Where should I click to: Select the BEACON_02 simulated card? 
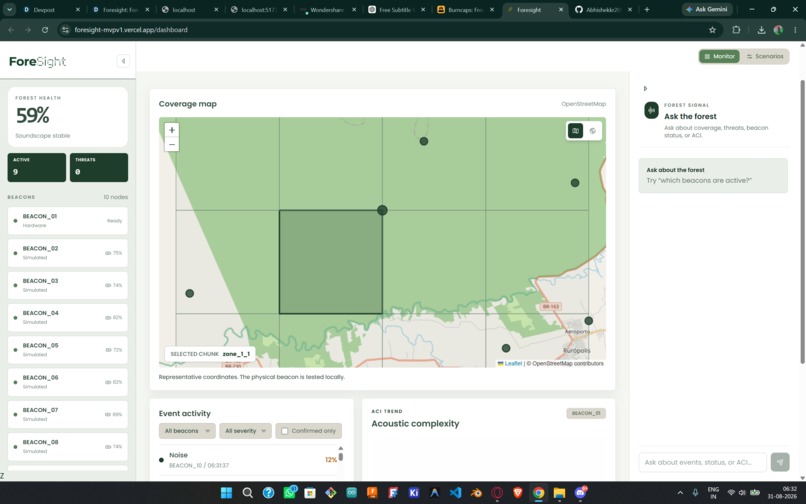click(68, 253)
